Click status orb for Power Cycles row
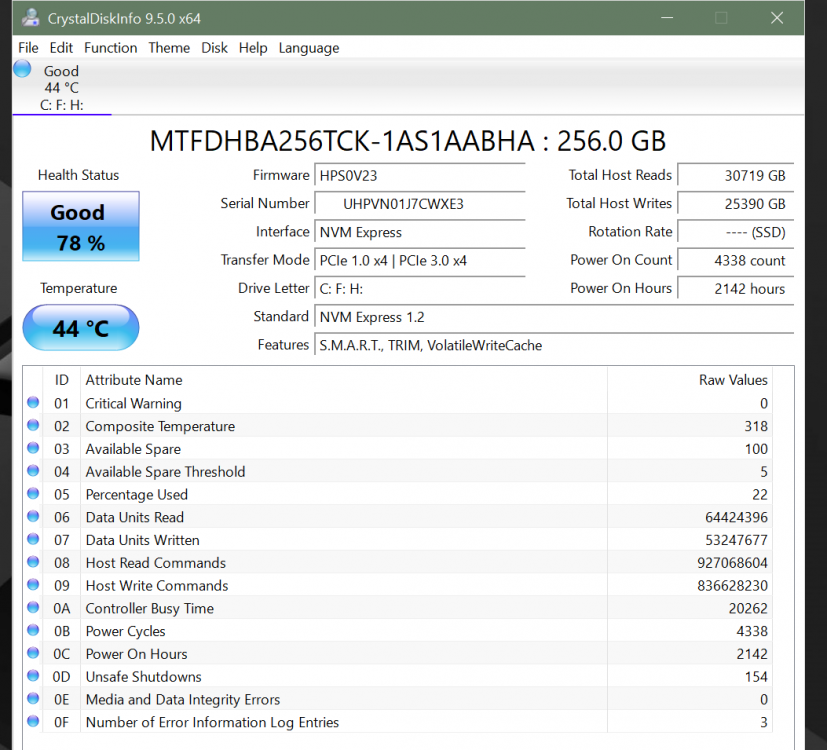The image size is (827, 750). point(33,631)
